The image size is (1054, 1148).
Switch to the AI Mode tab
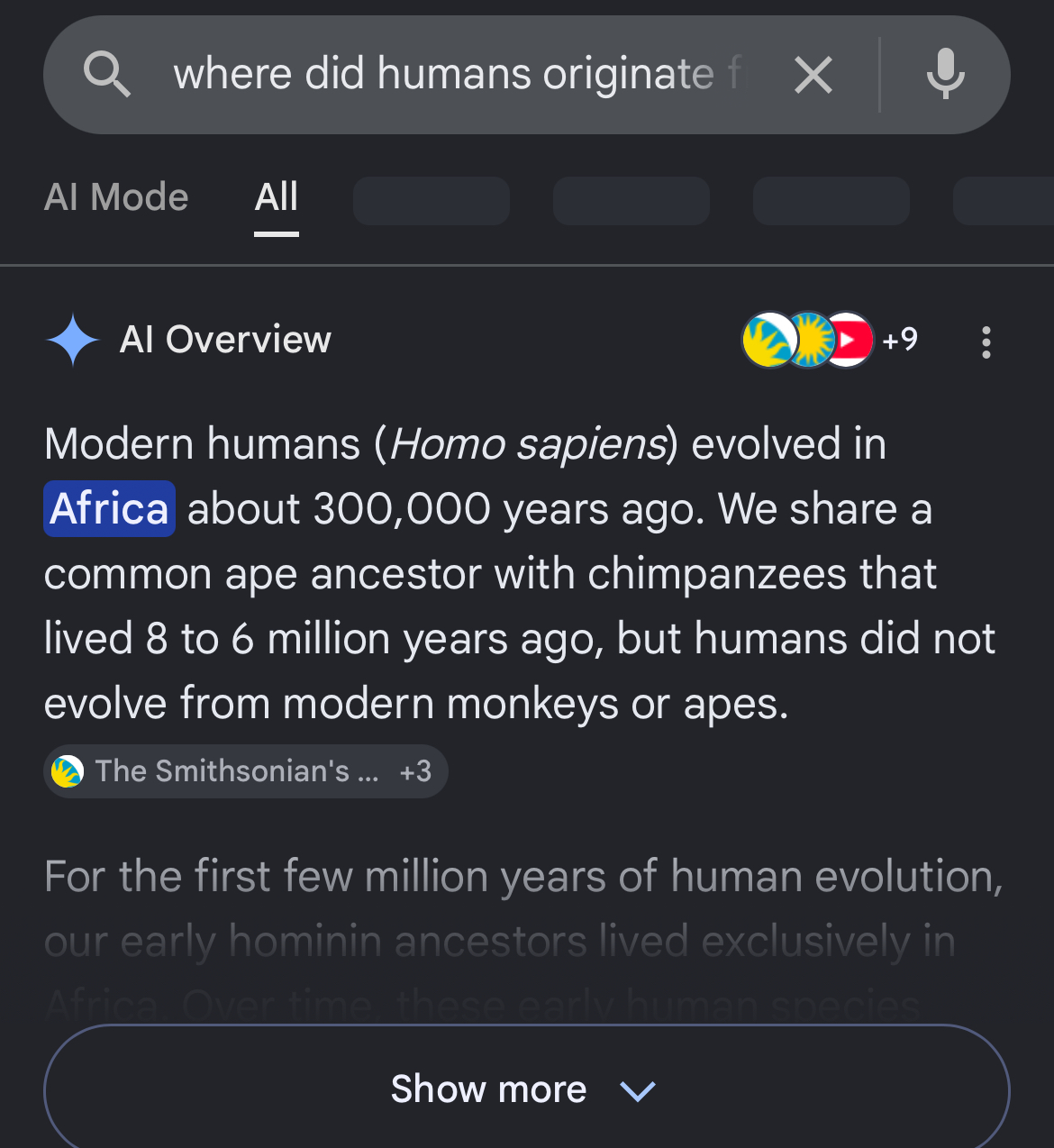116,197
